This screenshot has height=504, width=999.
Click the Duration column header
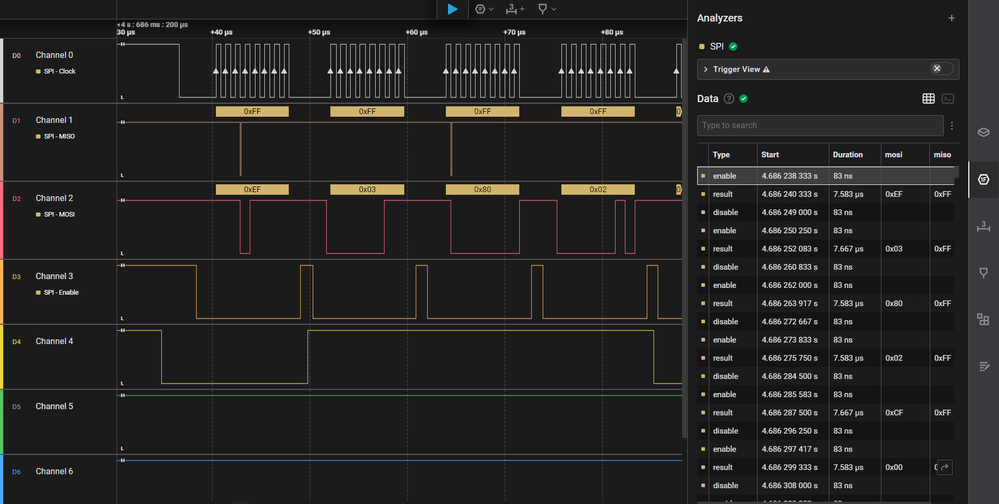coord(848,155)
